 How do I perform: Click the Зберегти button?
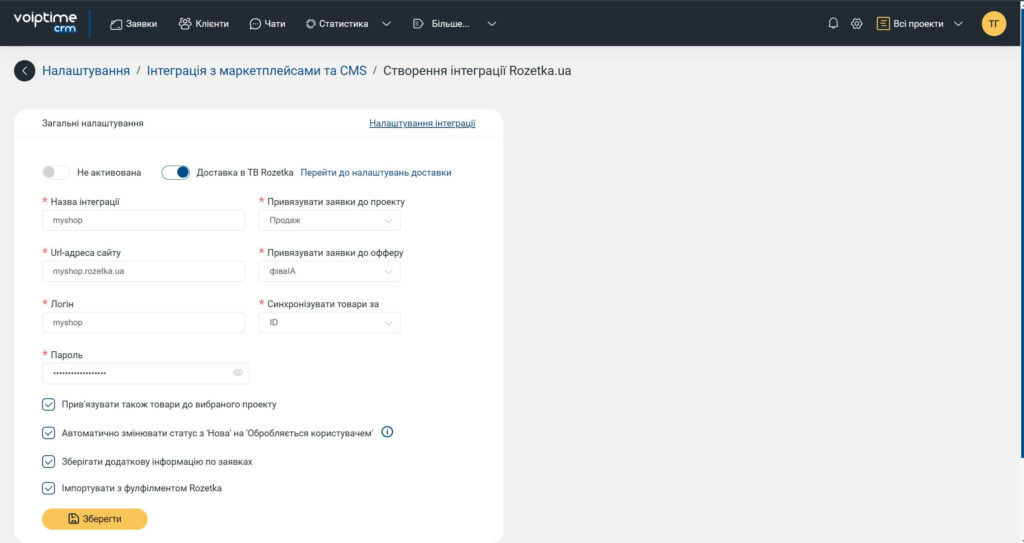[x=95, y=519]
